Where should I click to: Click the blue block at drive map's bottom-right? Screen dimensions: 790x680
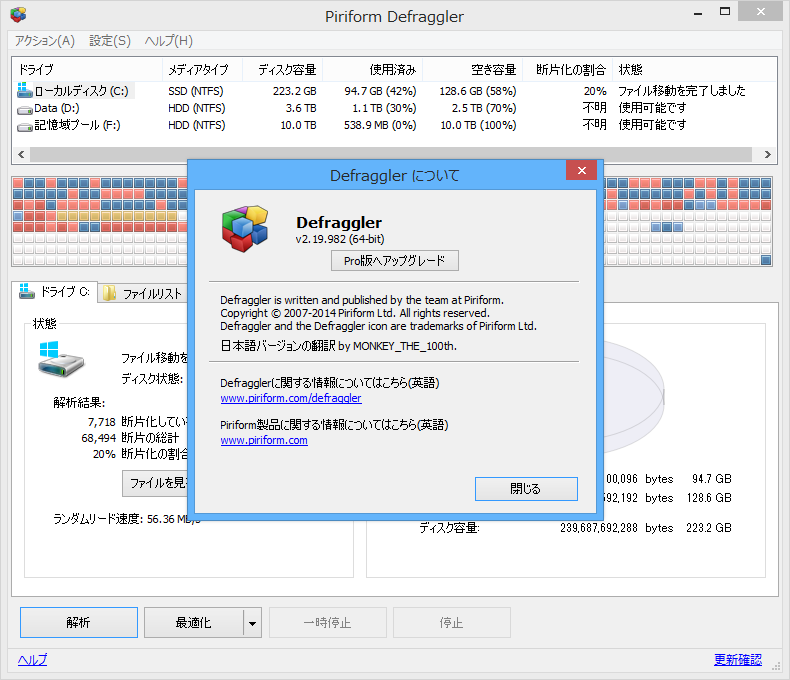pos(766,260)
